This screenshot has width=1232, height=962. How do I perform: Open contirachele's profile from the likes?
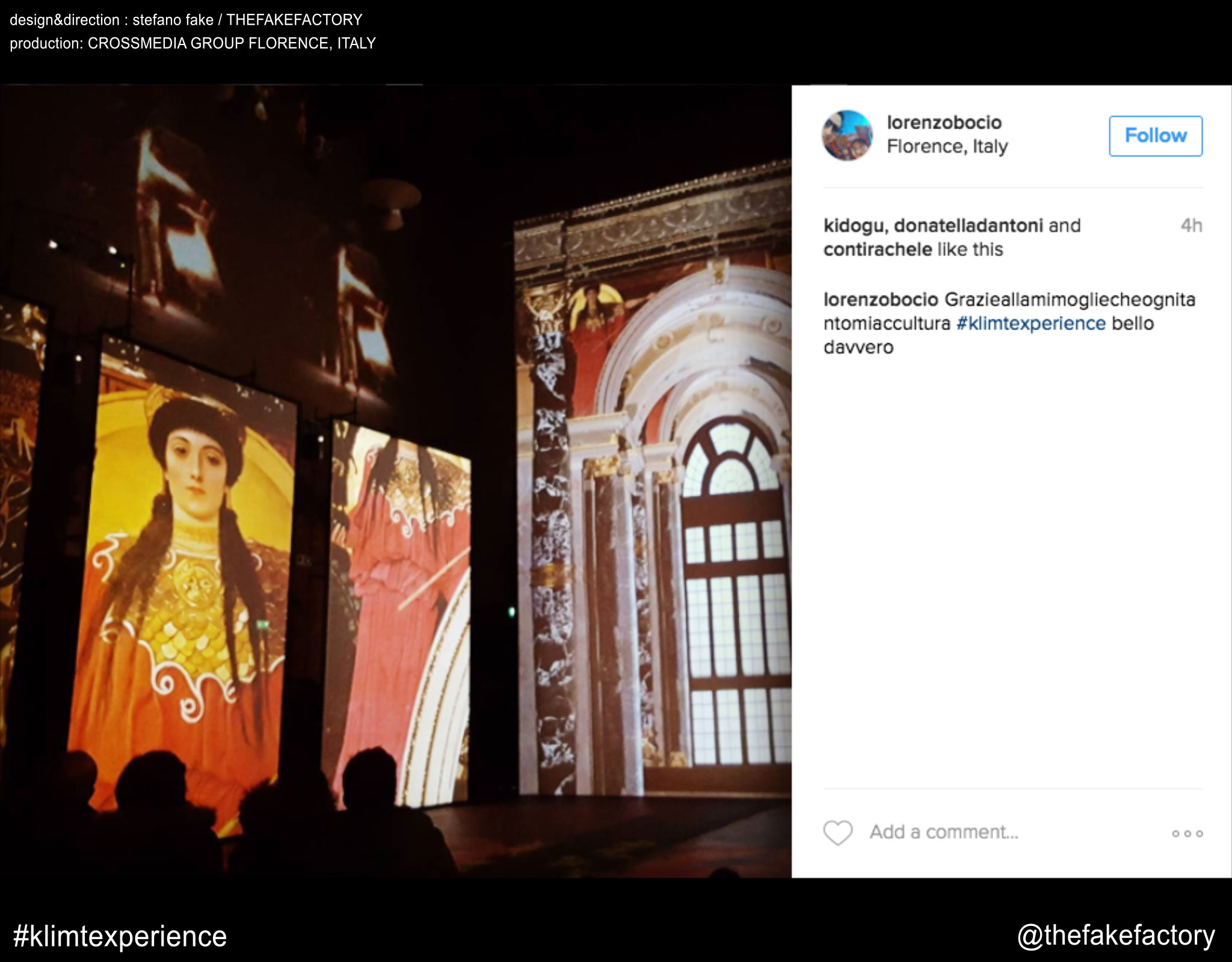pos(877,250)
